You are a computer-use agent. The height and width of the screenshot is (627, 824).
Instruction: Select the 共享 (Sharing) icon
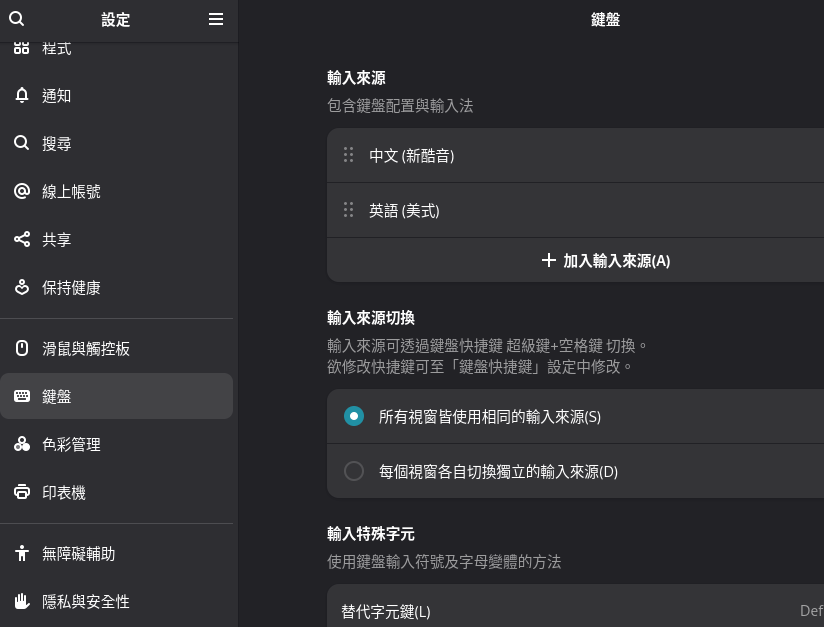click(22, 239)
